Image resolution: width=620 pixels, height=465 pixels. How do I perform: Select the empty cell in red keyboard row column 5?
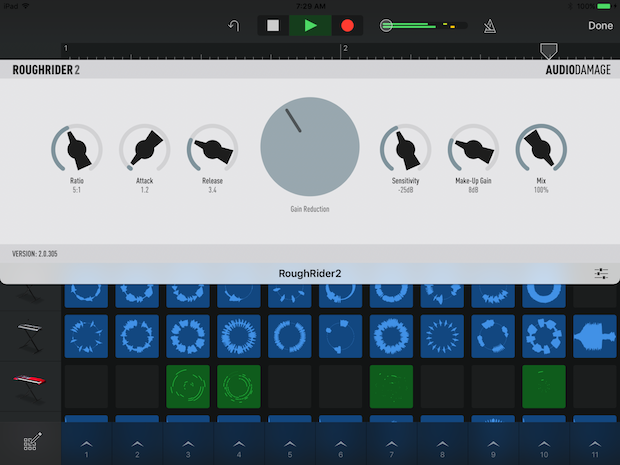(290, 387)
